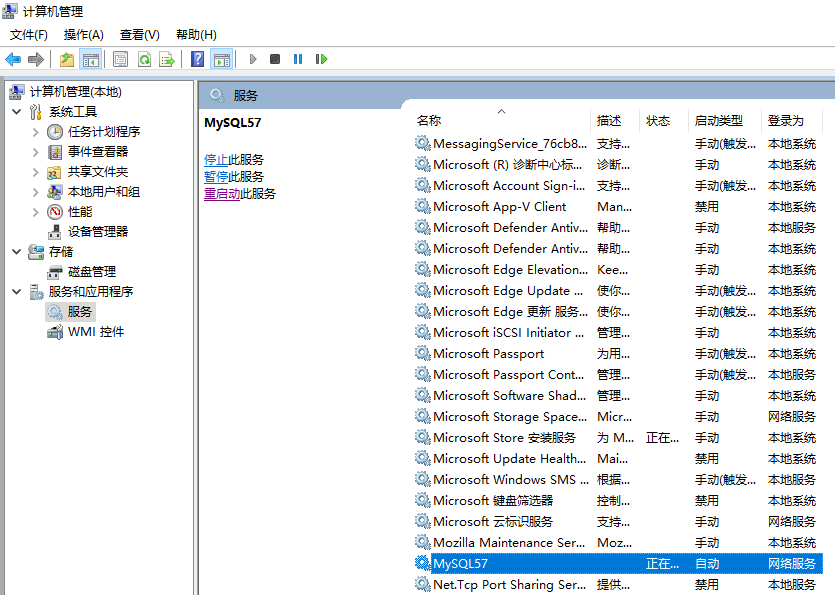Collapse the 服务和应用程序 tree node

(x=17, y=291)
